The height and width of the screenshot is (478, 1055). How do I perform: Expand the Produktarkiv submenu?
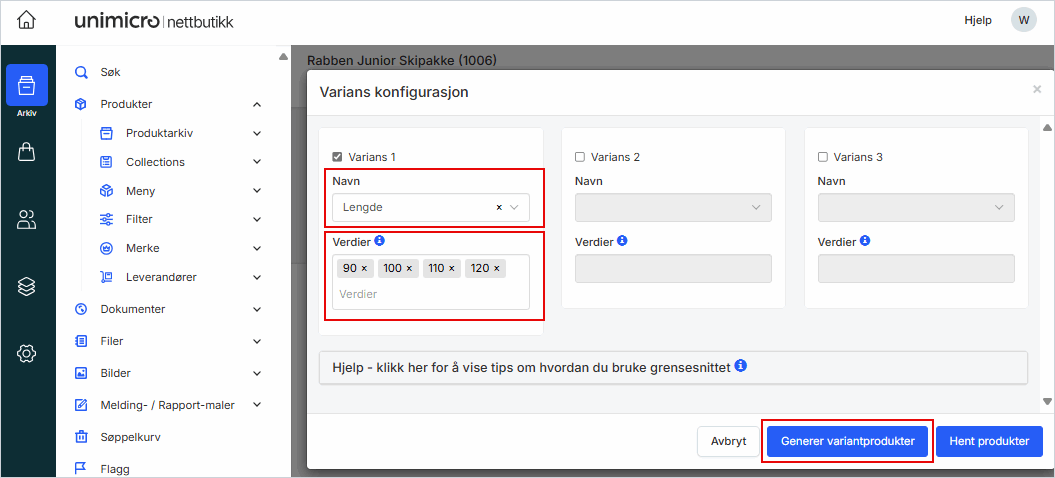257,133
